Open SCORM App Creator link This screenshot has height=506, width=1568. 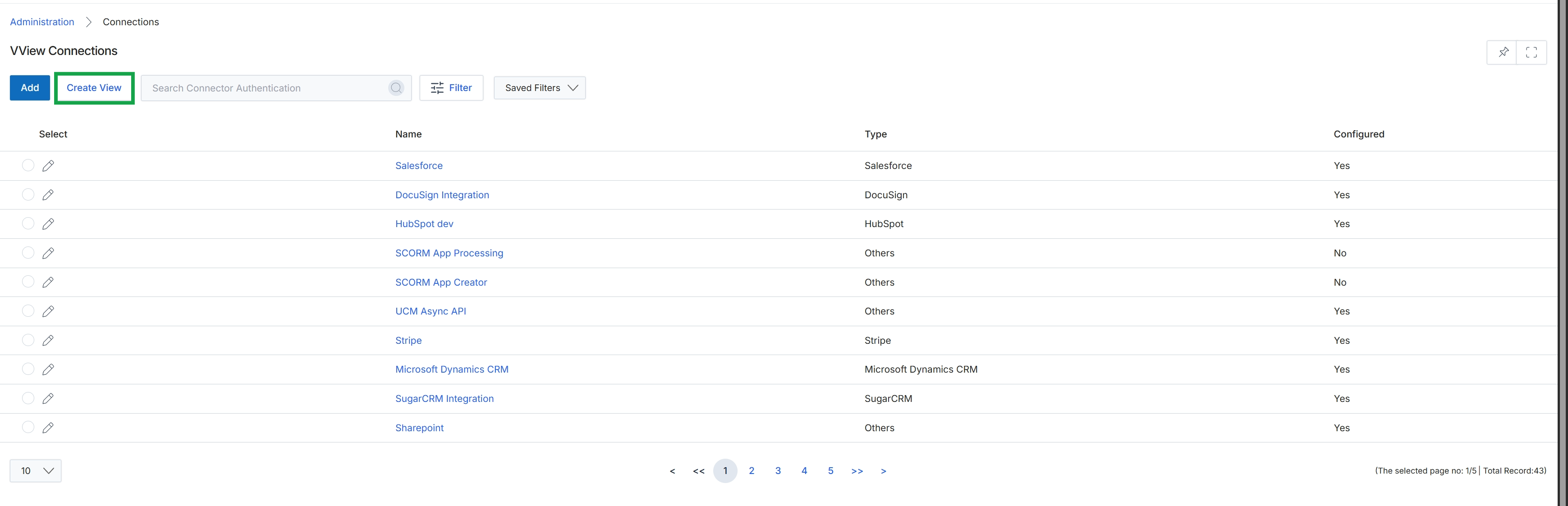pyautogui.click(x=441, y=282)
